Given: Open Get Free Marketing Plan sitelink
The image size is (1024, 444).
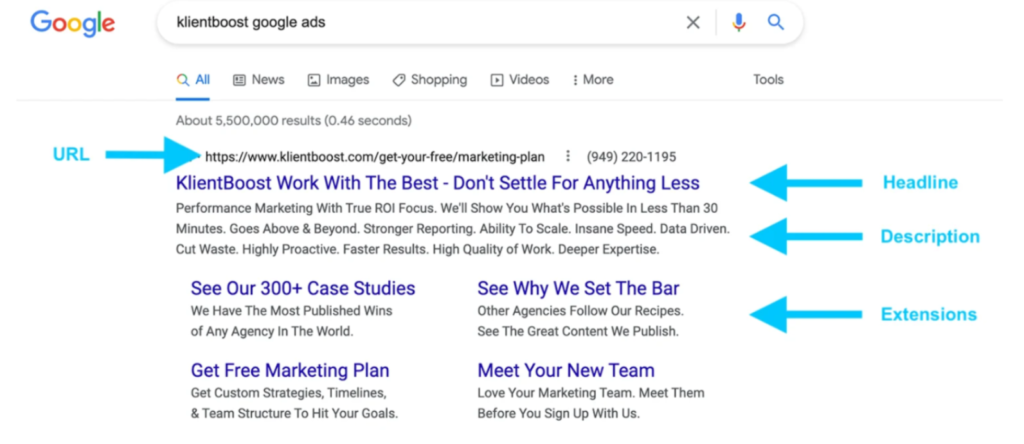Looking at the screenshot, I should (290, 370).
